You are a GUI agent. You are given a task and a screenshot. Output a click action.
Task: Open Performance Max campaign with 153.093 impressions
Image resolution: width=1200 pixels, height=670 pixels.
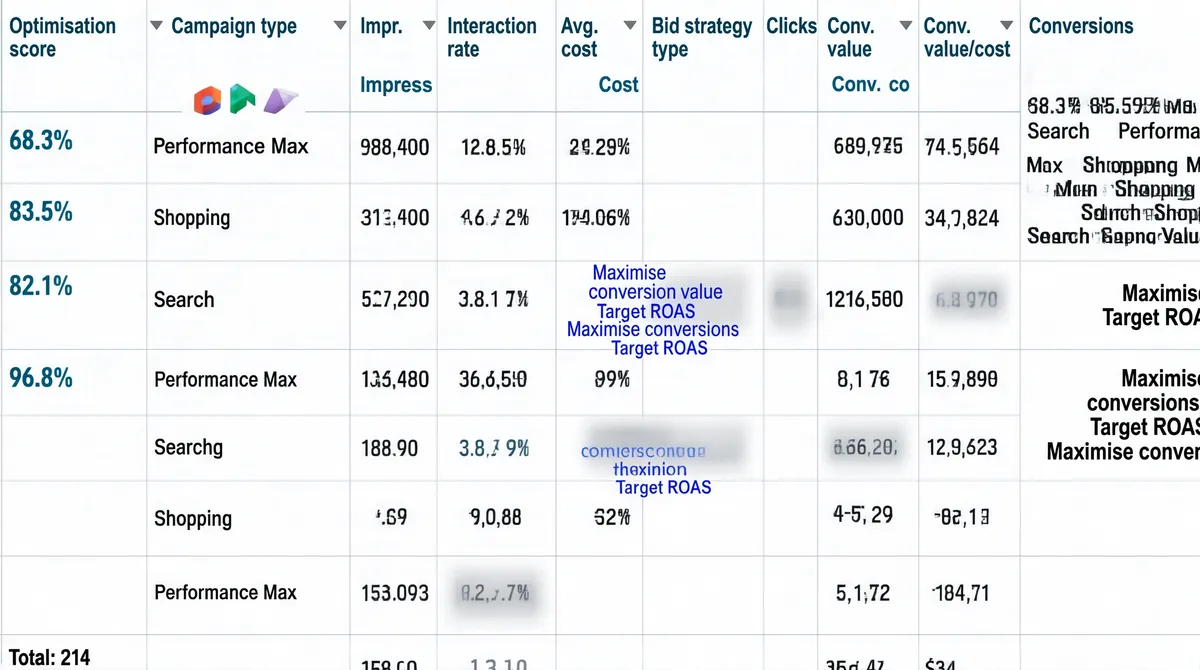(226, 592)
